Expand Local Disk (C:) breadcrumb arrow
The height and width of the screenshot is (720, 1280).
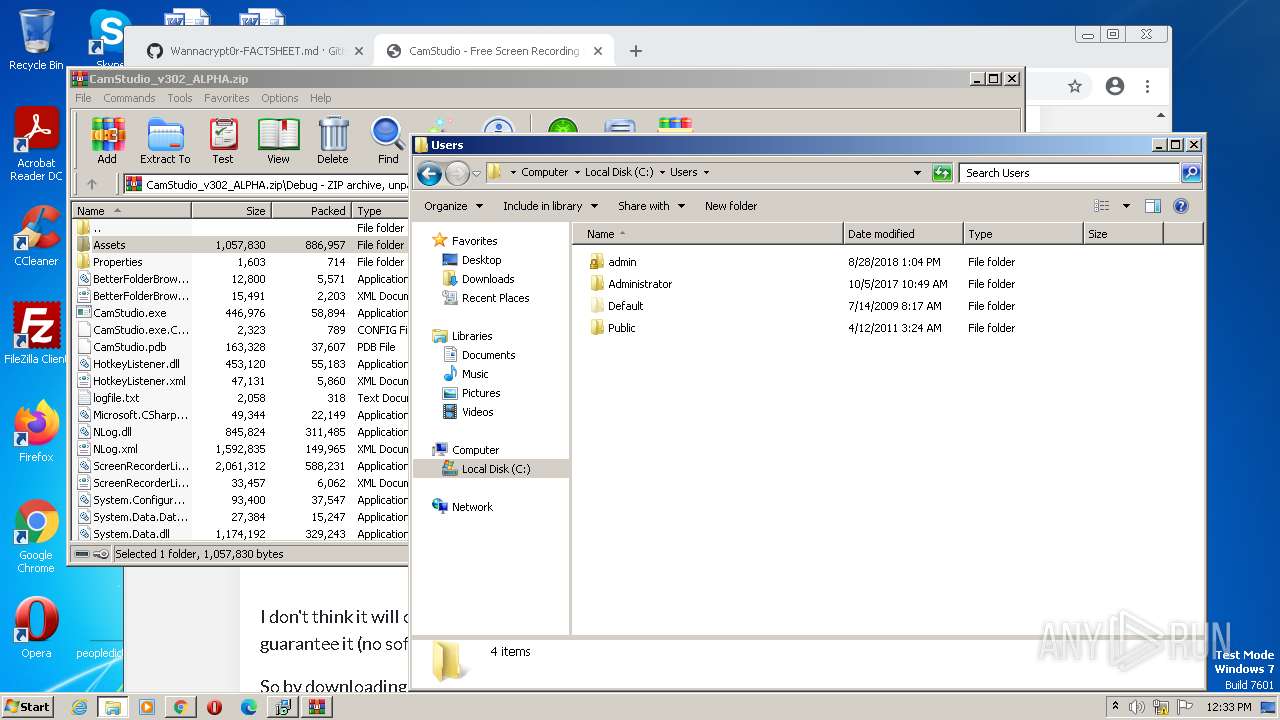click(660, 172)
